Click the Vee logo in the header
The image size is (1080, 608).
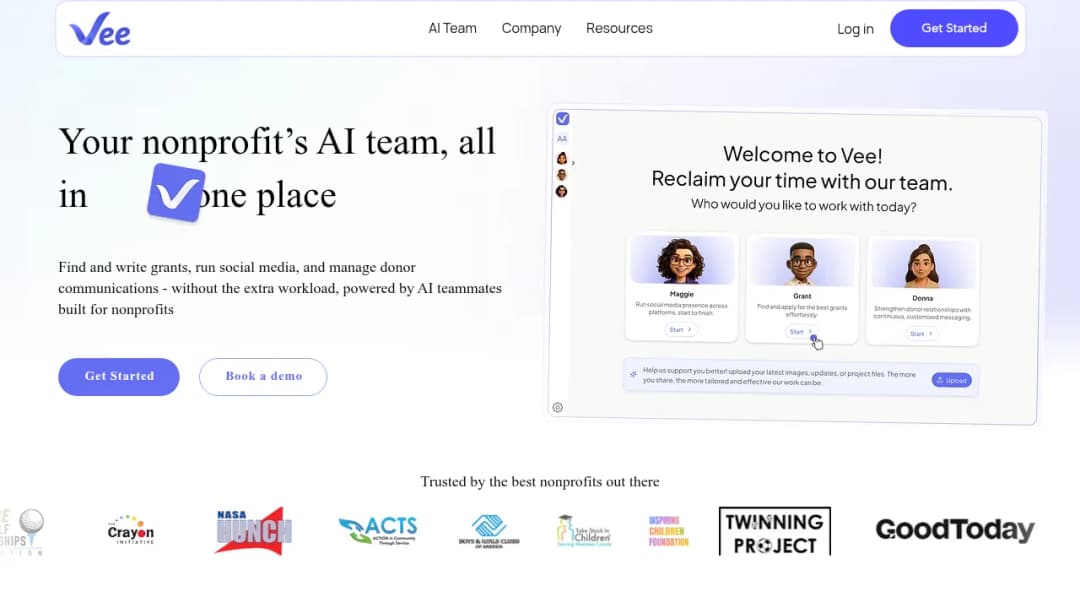(x=100, y=30)
